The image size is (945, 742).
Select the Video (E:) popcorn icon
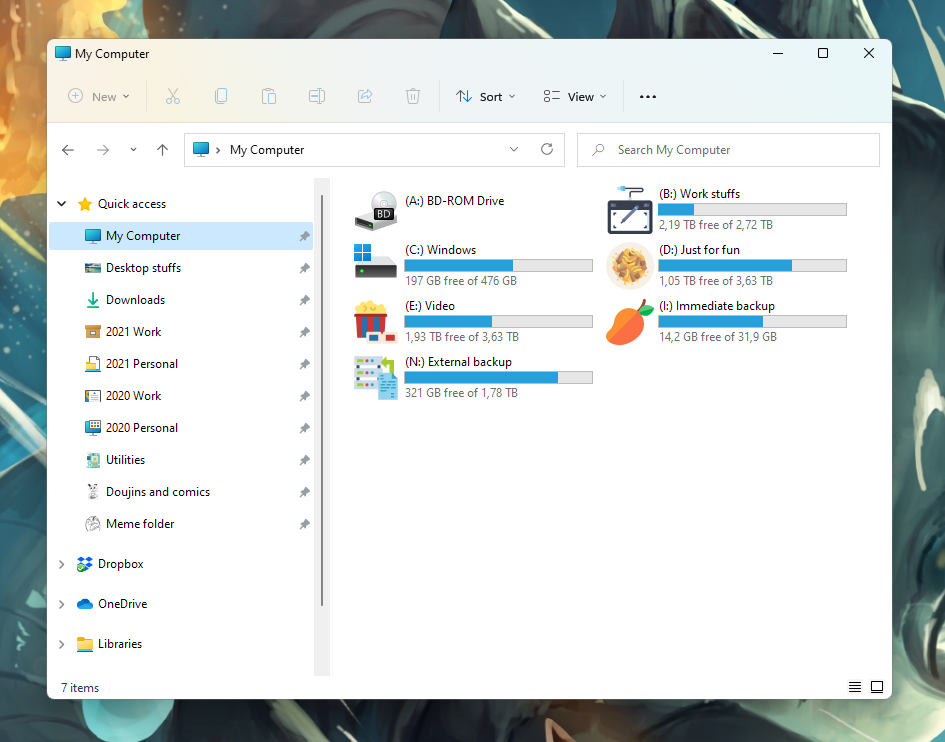[375, 322]
